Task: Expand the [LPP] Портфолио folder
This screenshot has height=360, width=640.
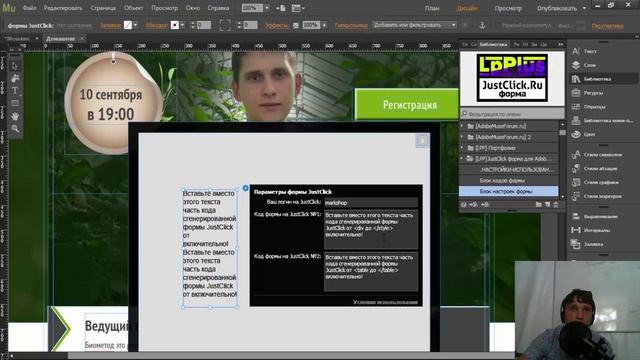Action: click(x=462, y=148)
